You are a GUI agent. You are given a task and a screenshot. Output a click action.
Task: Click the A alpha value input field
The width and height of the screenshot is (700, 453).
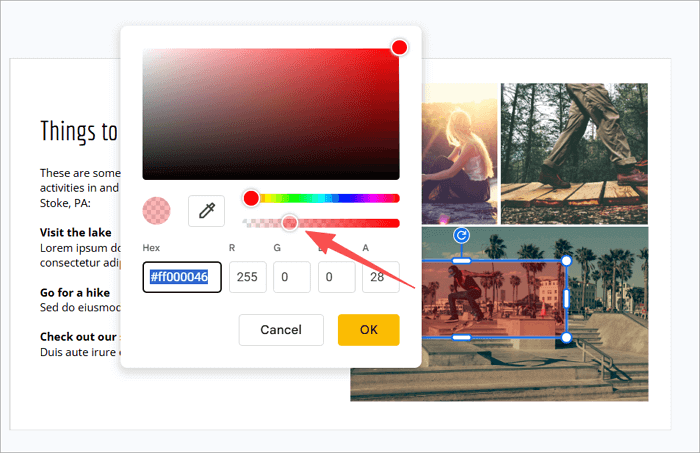point(380,277)
